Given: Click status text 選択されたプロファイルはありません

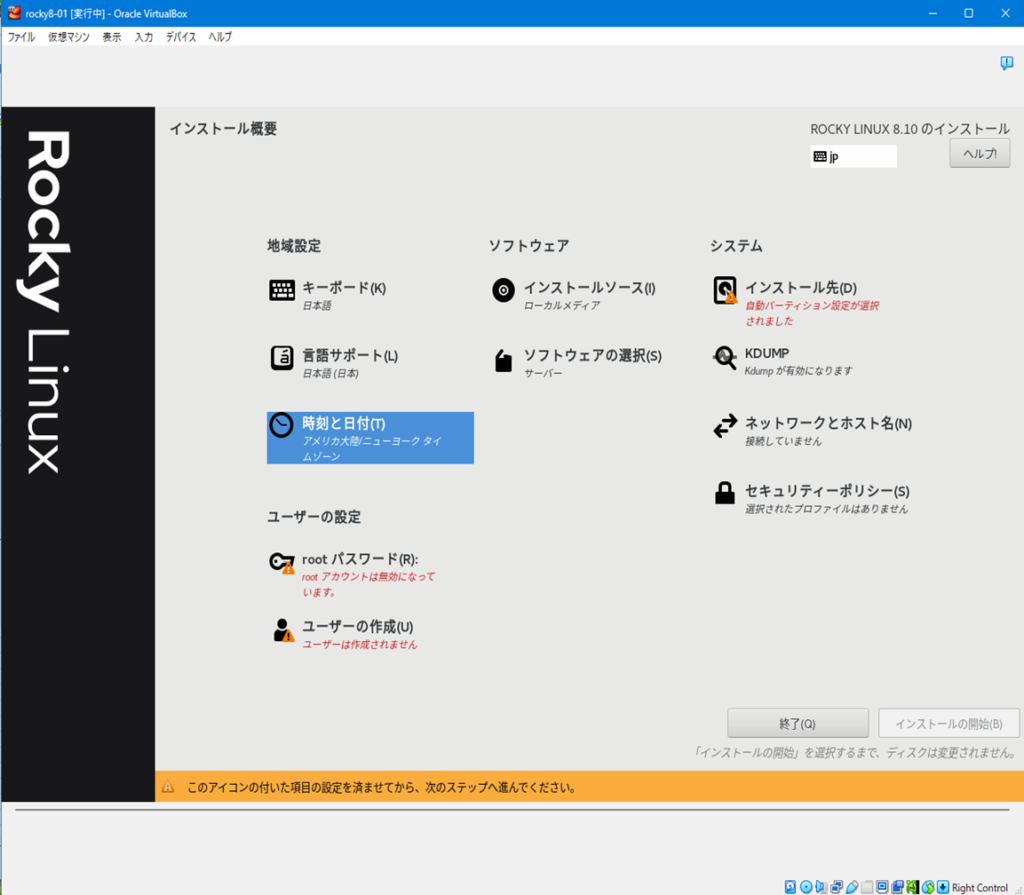Looking at the screenshot, I should tap(827, 509).
